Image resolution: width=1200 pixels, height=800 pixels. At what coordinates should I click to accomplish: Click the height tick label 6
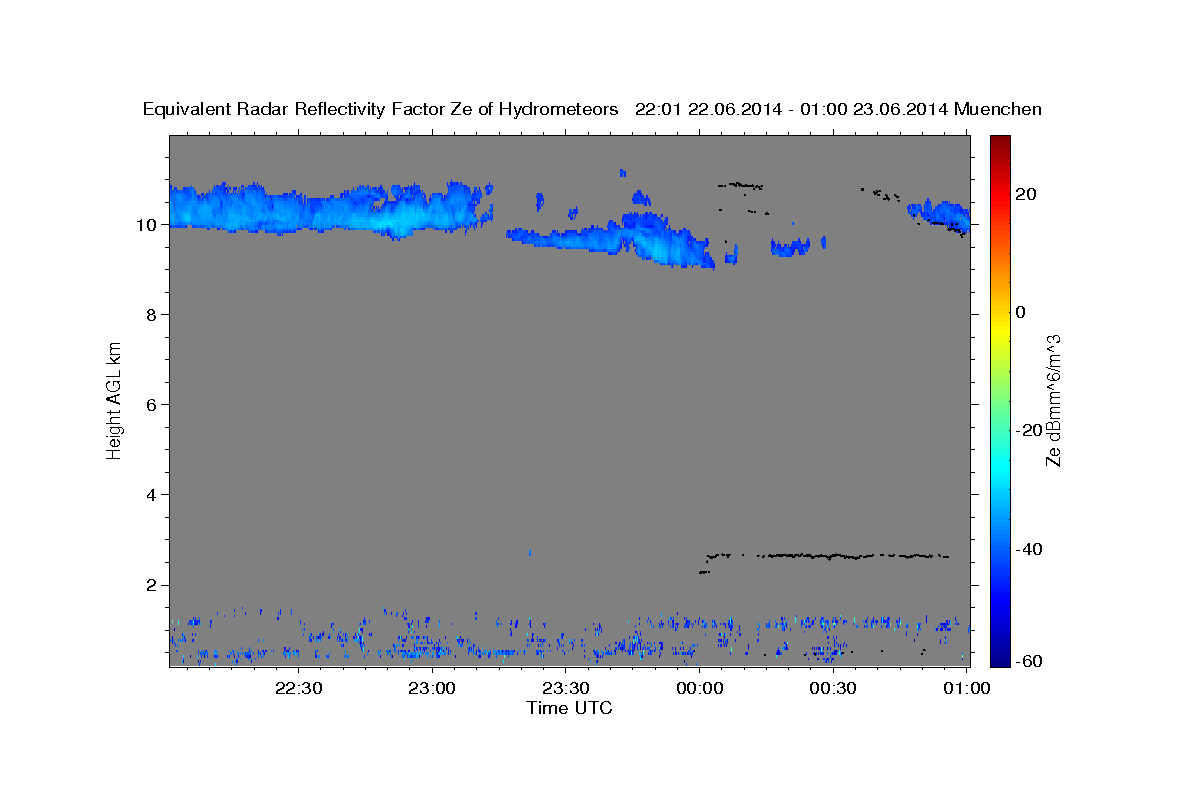pyautogui.click(x=150, y=405)
